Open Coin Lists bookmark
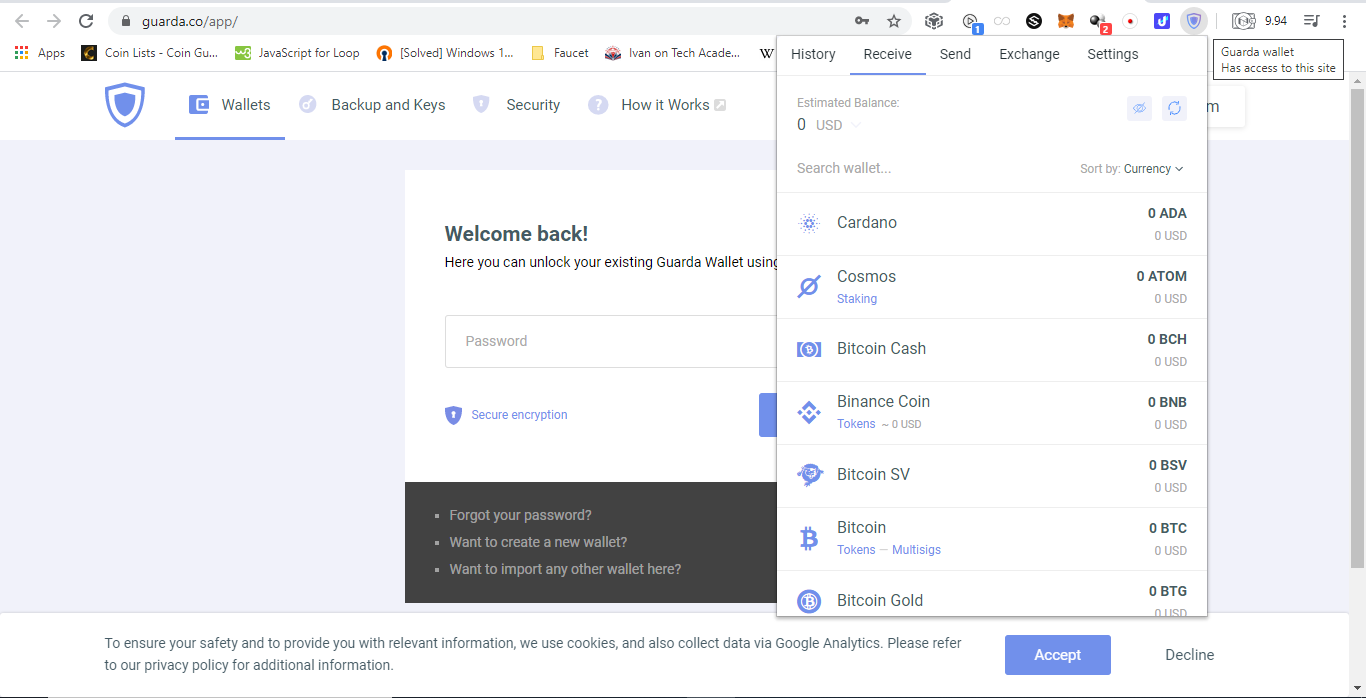The height and width of the screenshot is (698, 1366). coord(149,53)
